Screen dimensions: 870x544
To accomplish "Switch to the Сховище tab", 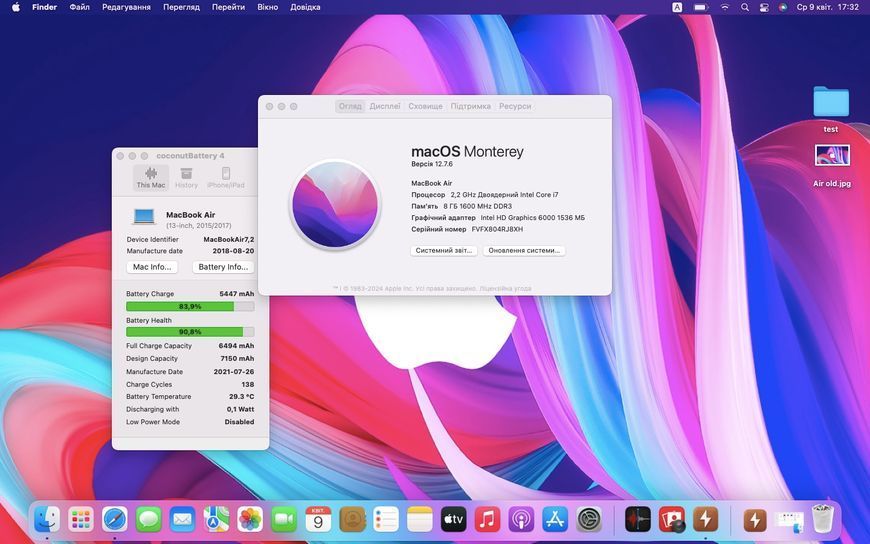I will [426, 106].
